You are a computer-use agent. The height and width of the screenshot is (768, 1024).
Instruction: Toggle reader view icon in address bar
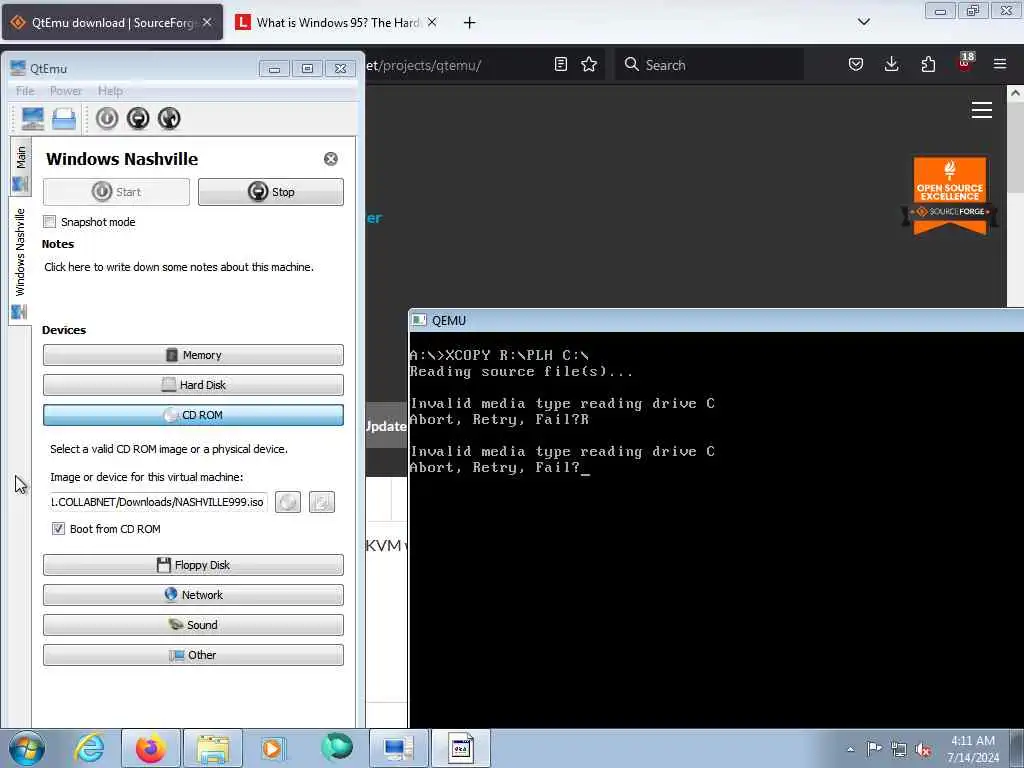coord(560,64)
